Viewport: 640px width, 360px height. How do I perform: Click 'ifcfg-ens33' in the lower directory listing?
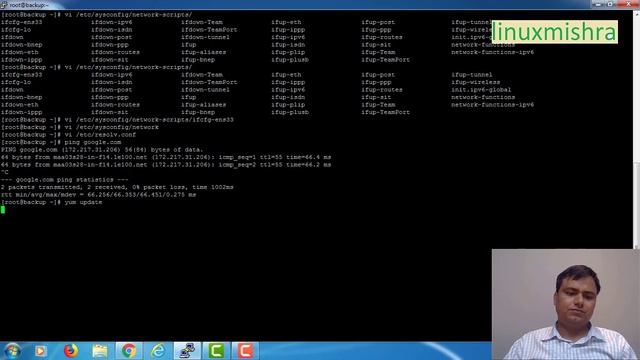pyautogui.click(x=21, y=75)
